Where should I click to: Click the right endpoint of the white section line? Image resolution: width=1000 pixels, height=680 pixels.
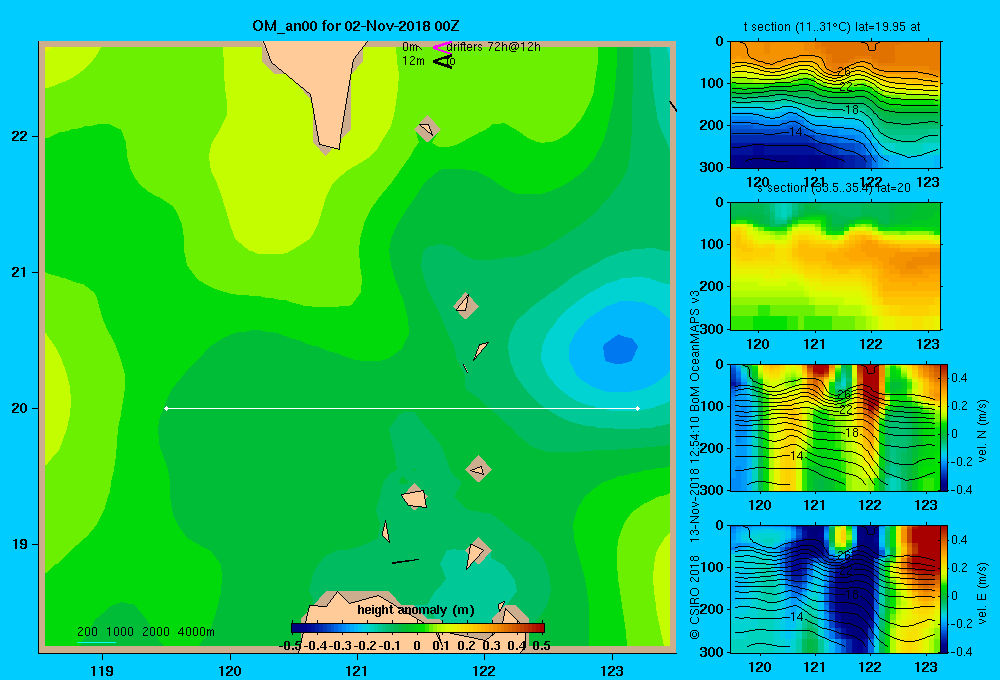[x=638, y=408]
